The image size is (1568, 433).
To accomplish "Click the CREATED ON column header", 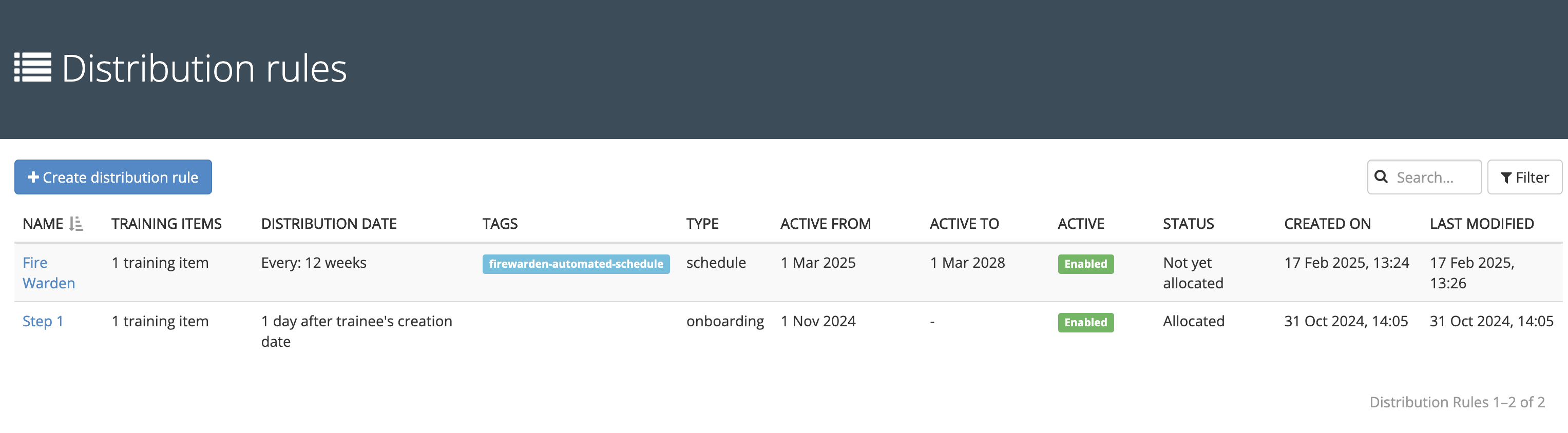I will point(1327,224).
